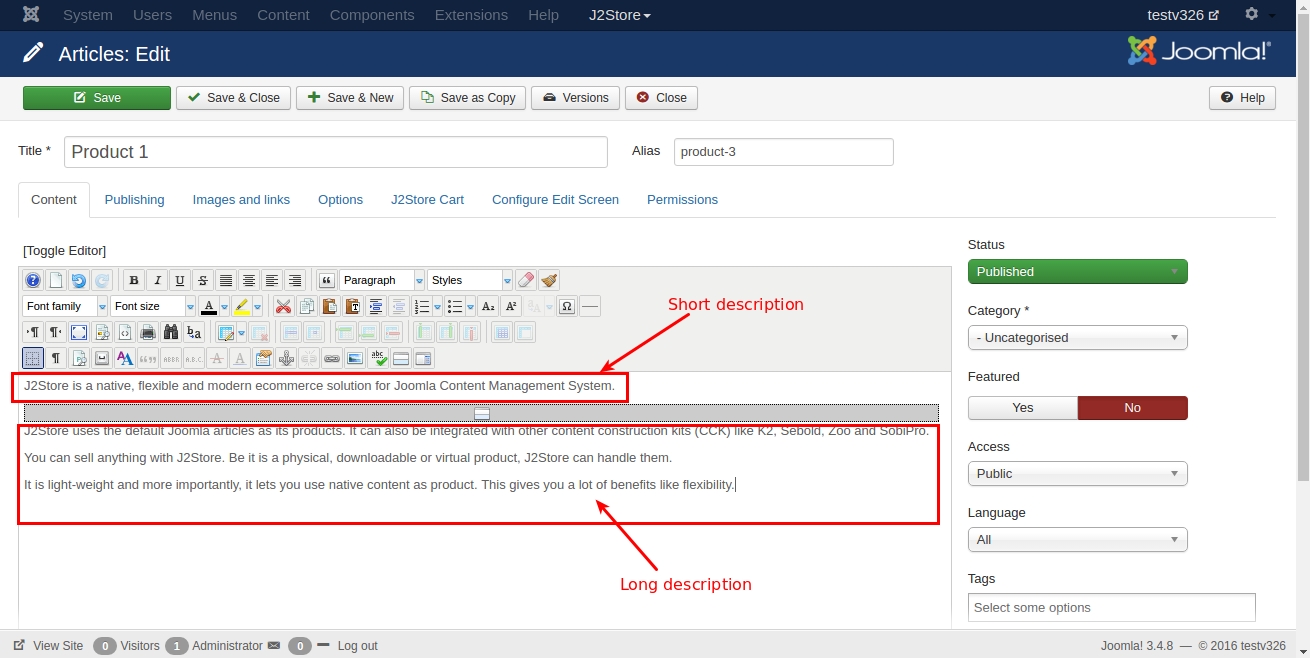This screenshot has height=658, width=1310.
Task: Click the Save & Close button
Action: pos(234,98)
